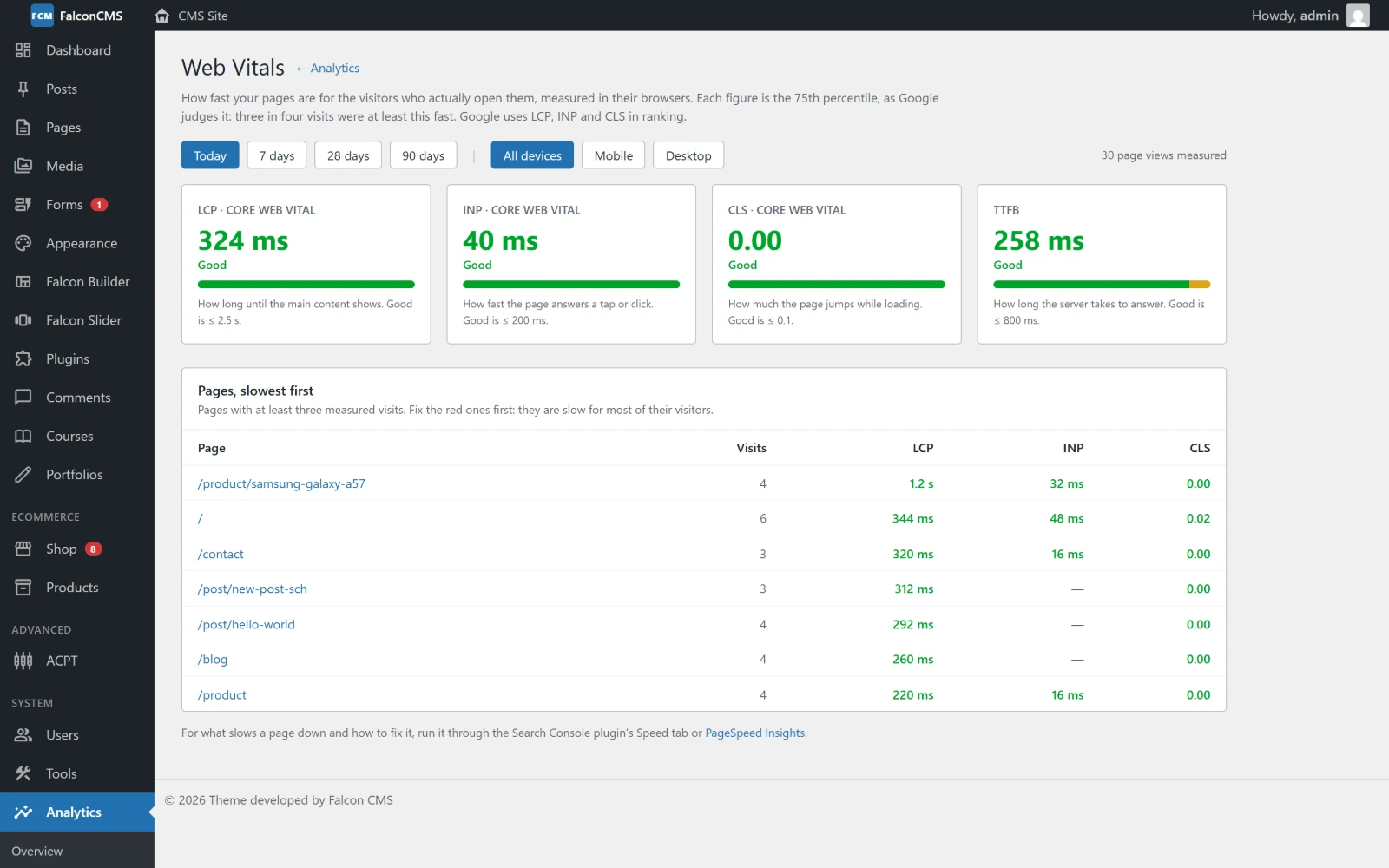The width and height of the screenshot is (1389, 868).
Task: Click the Forms notification badge
Action: coord(100,205)
